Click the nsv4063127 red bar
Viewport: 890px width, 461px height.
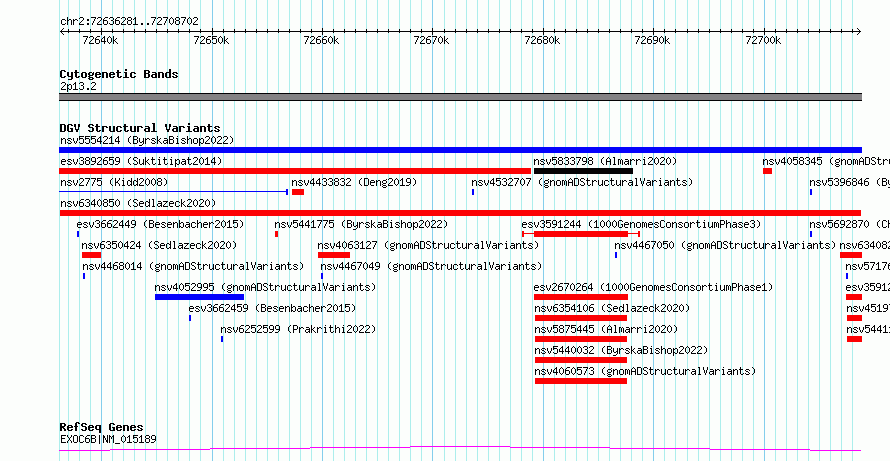pyautogui.click(x=334, y=255)
